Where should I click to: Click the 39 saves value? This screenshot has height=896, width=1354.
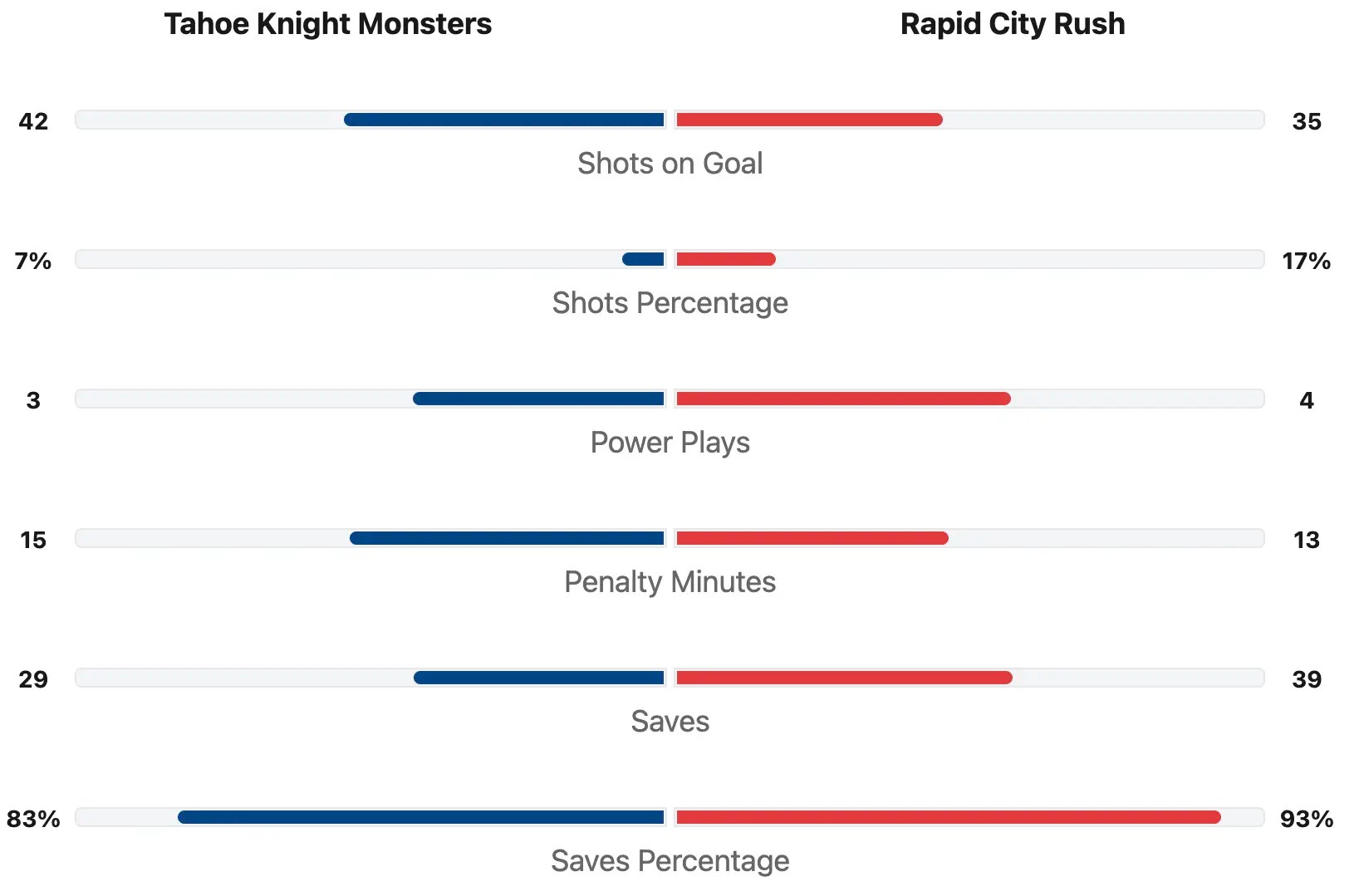coord(1306,679)
